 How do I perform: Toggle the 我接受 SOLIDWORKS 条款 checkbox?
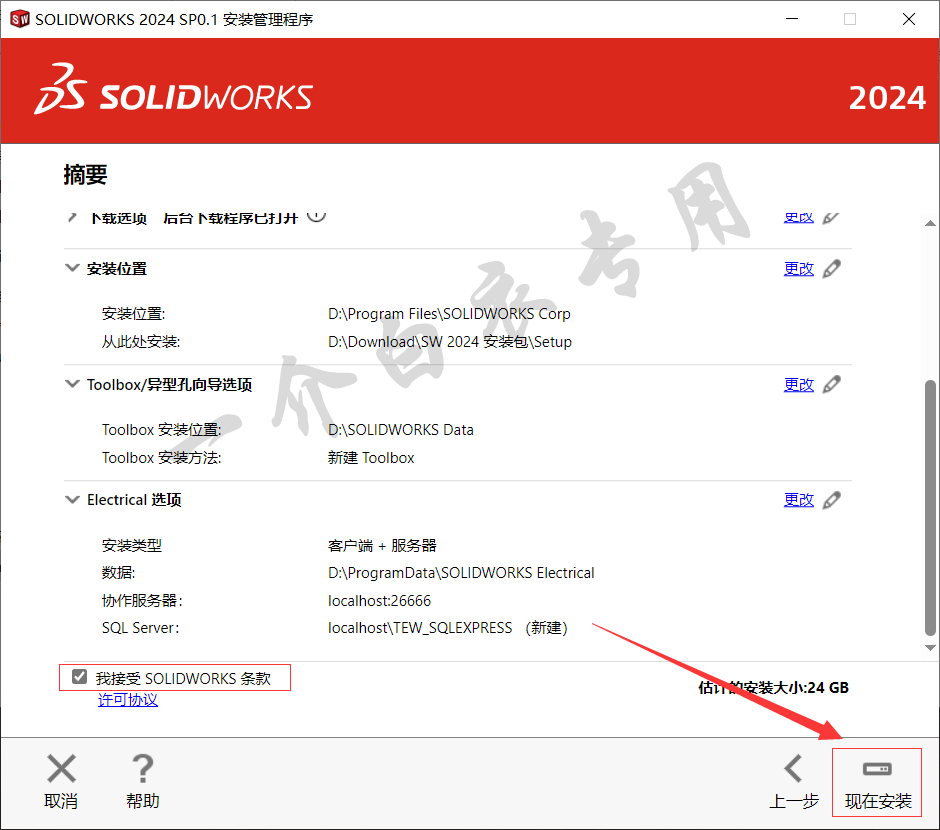click(x=79, y=677)
